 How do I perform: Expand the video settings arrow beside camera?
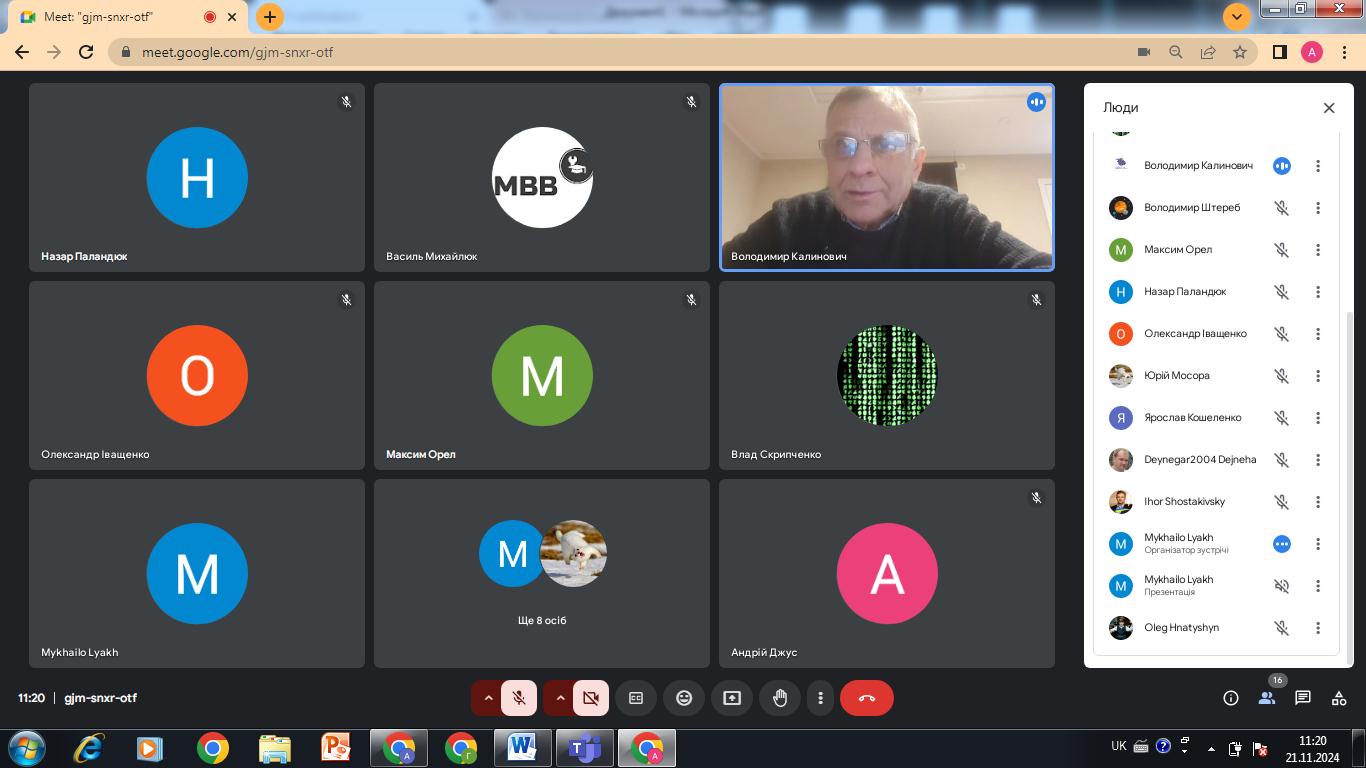pyautogui.click(x=560, y=698)
